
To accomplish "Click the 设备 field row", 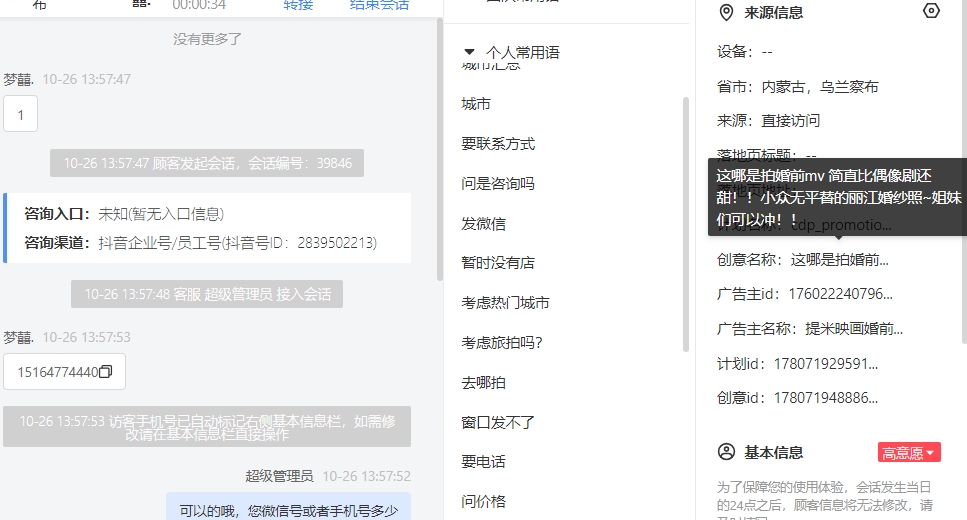I will coord(745,52).
